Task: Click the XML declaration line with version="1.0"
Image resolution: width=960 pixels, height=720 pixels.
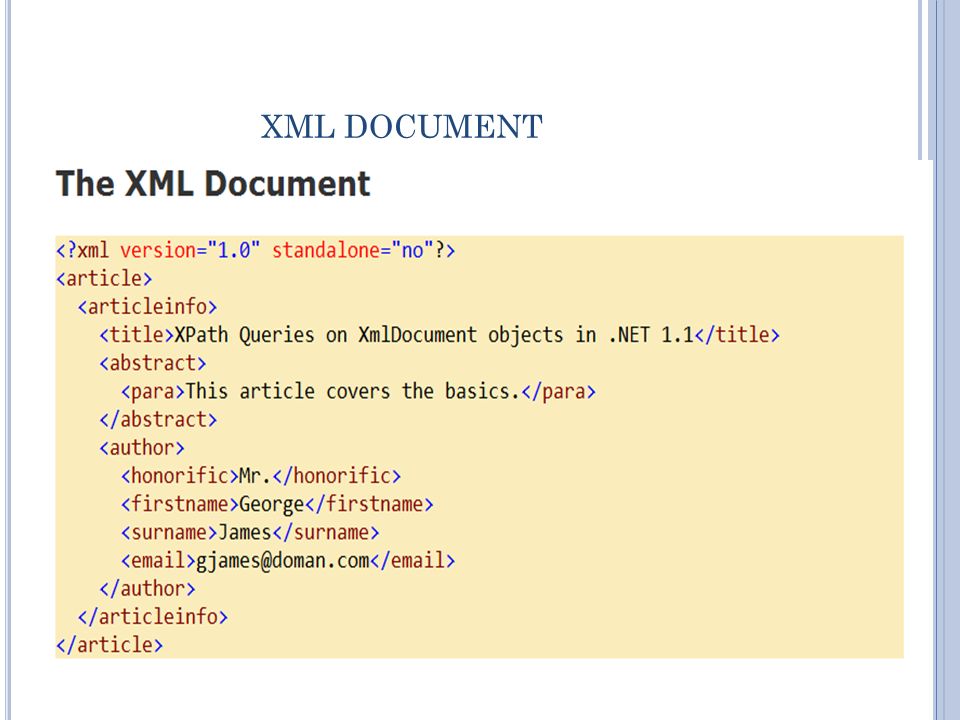Action: point(255,250)
